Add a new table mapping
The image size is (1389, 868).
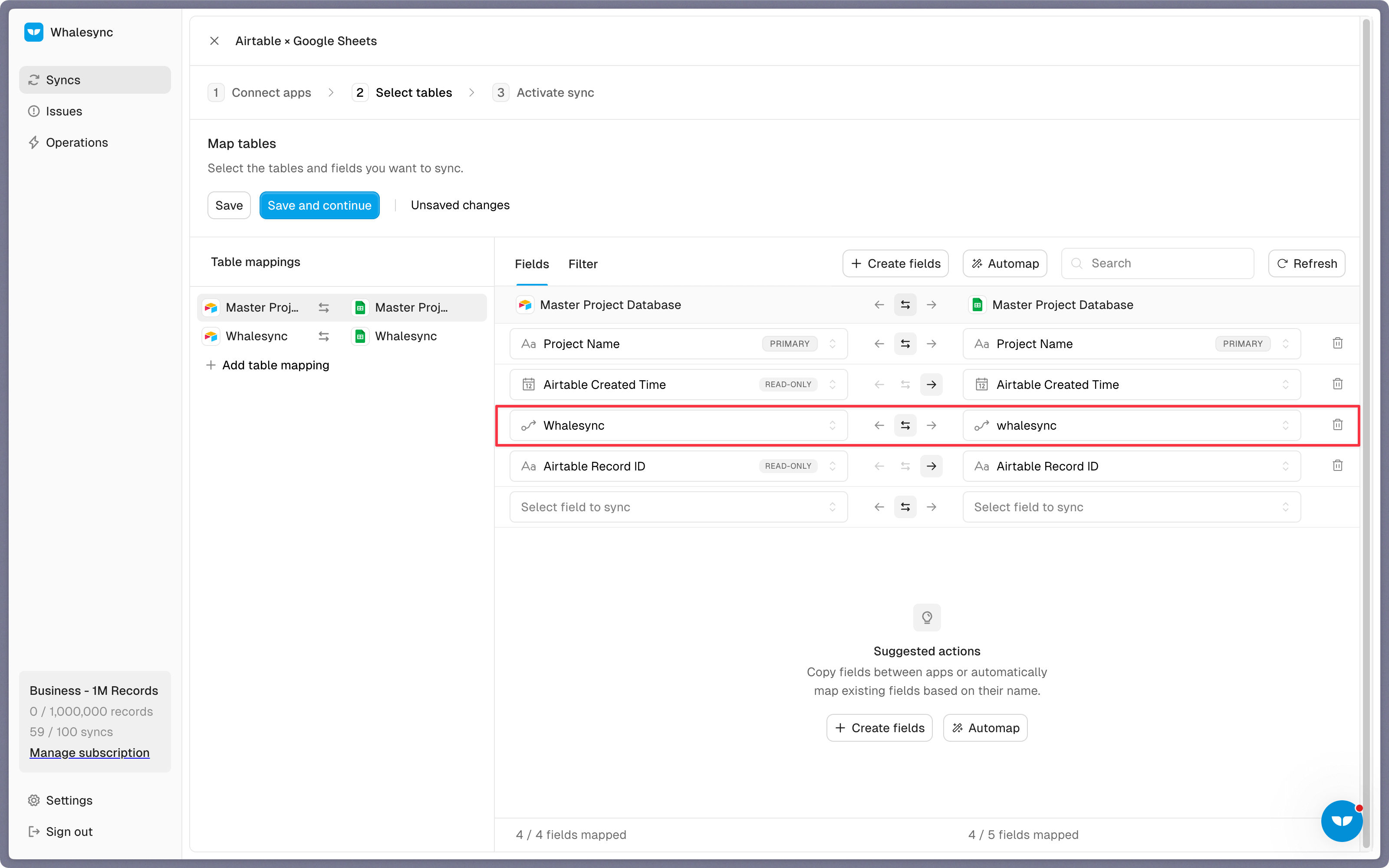267,365
